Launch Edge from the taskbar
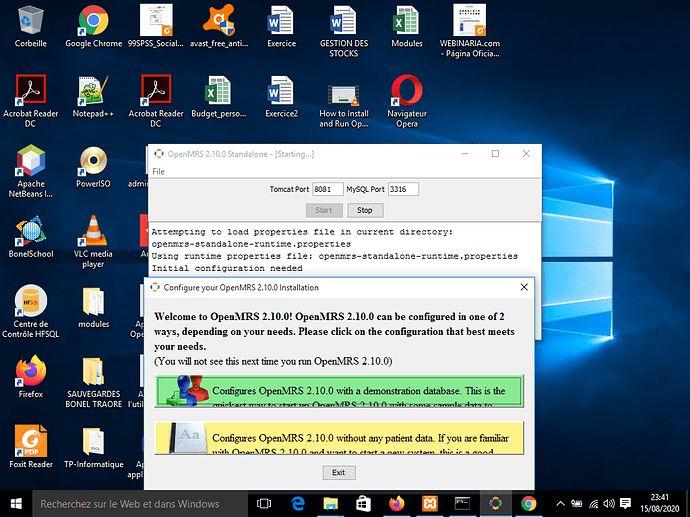This screenshot has width=690, height=517. click(297, 504)
